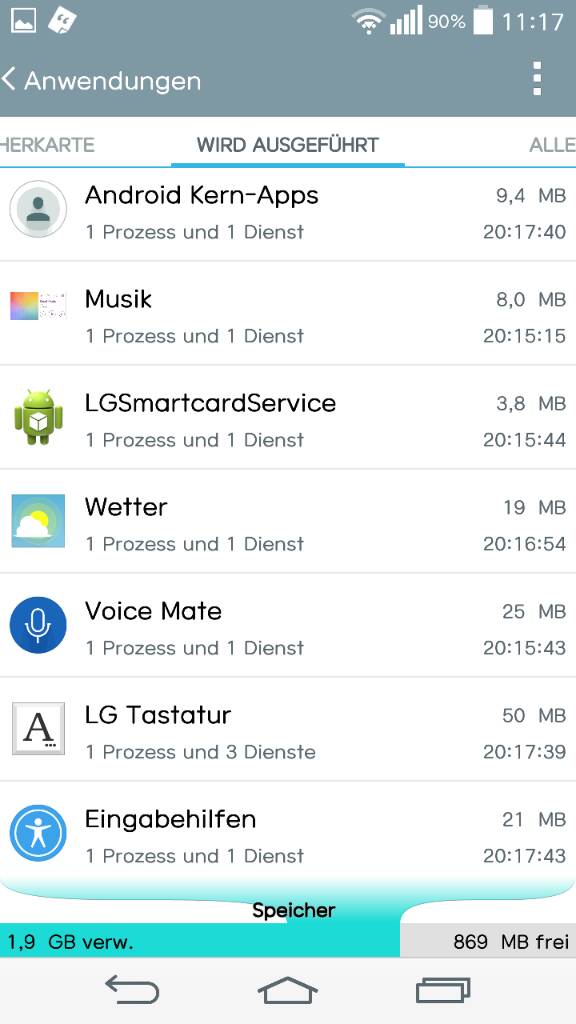Select the WIRD AUSGEFÜHRT tab
Image resolution: width=576 pixels, height=1024 pixels.
coord(288,144)
